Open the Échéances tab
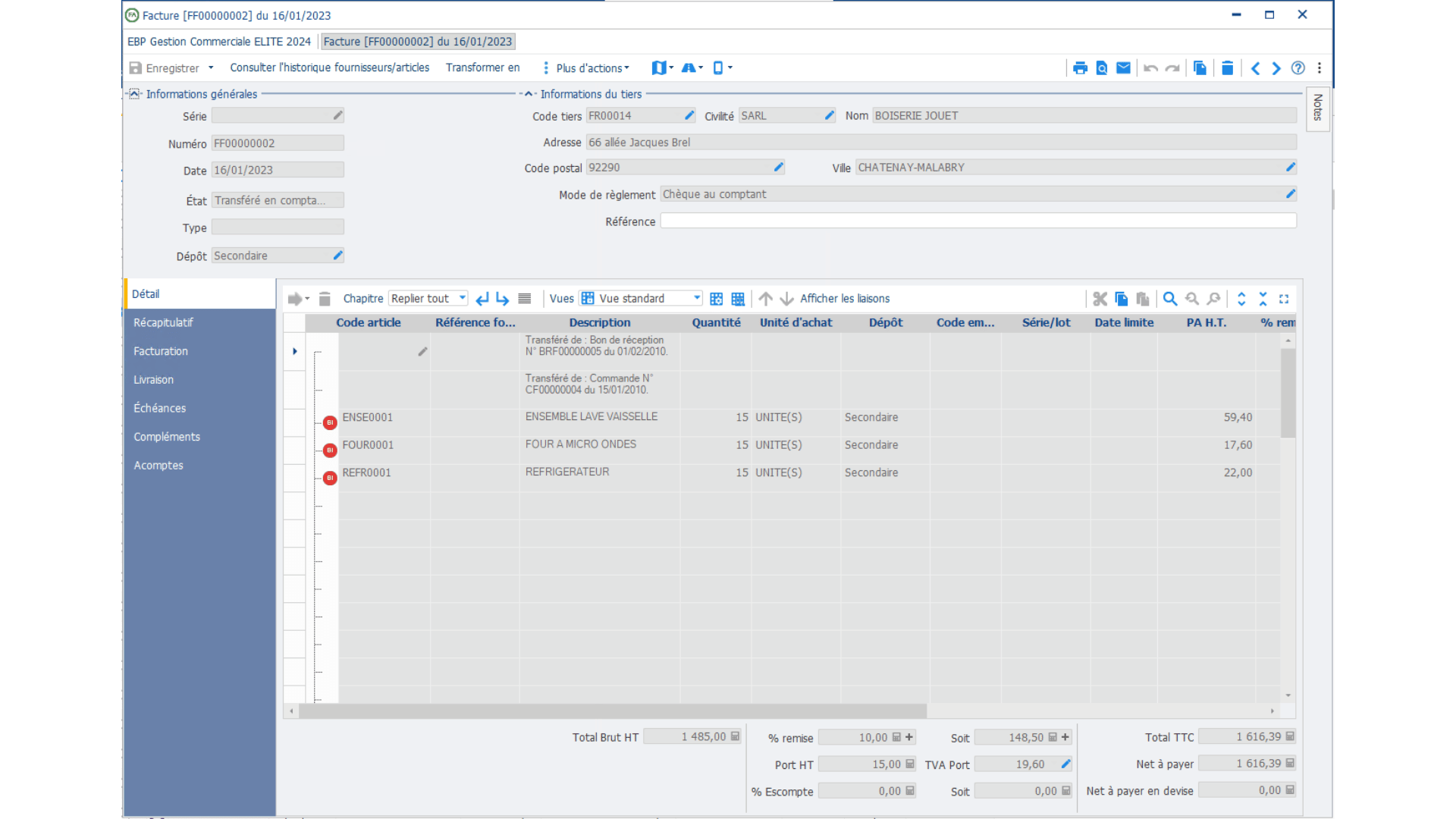The height and width of the screenshot is (819, 1456). point(160,408)
